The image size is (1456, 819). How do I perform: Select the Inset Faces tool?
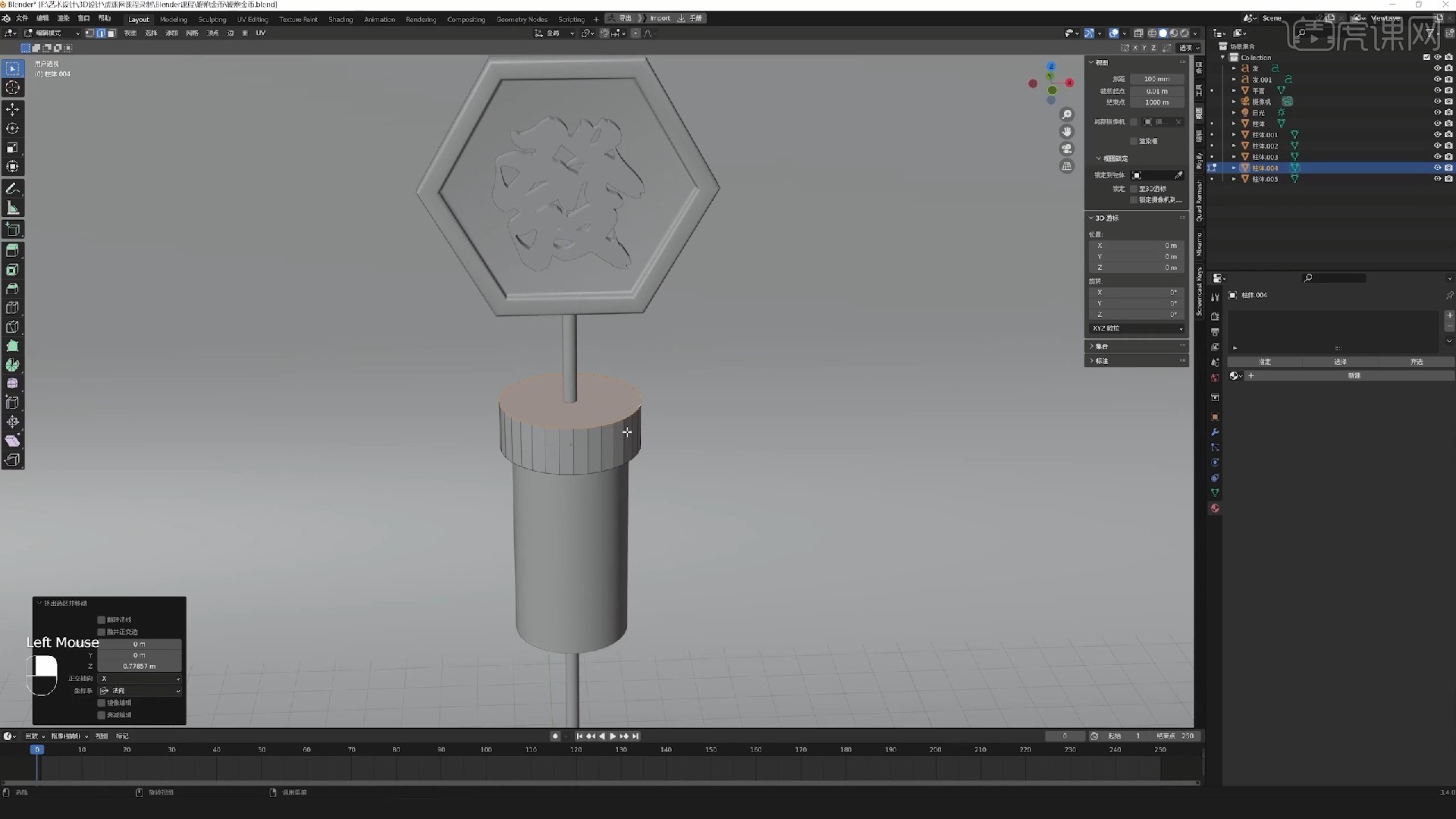13,270
